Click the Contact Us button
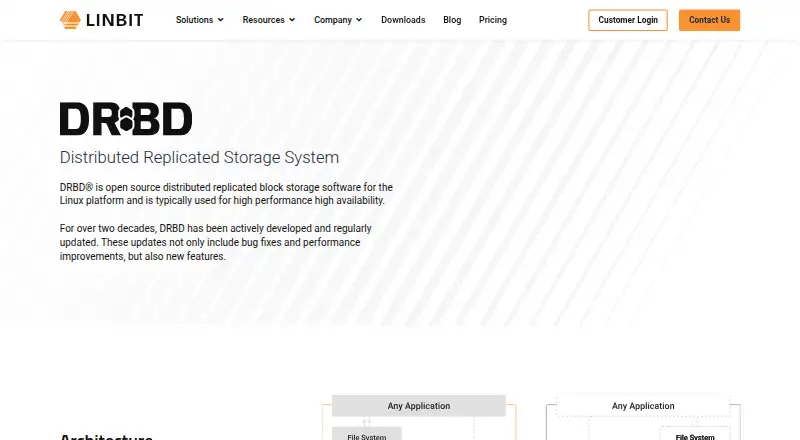Image resolution: width=800 pixels, height=440 pixels. point(709,20)
